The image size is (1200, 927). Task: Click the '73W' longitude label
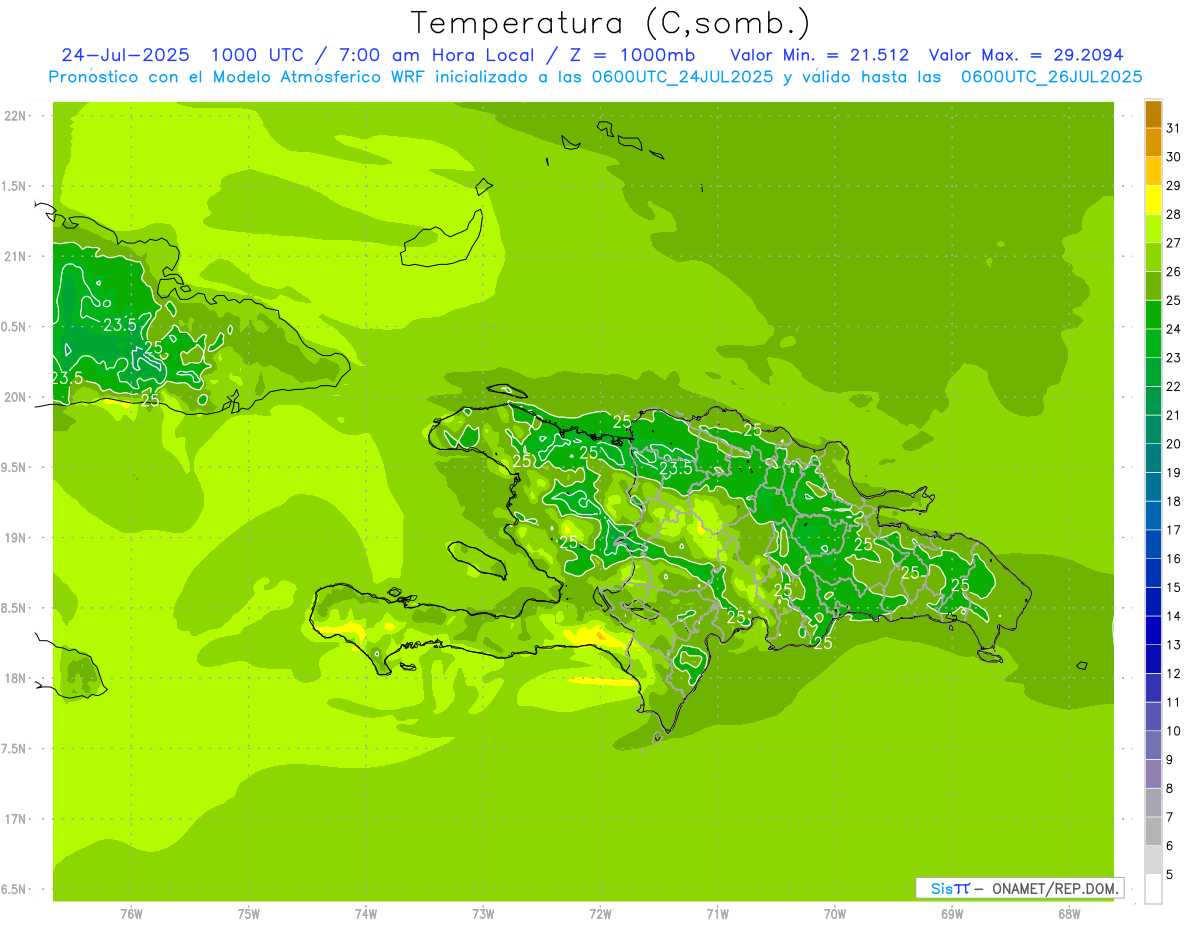coord(483,913)
